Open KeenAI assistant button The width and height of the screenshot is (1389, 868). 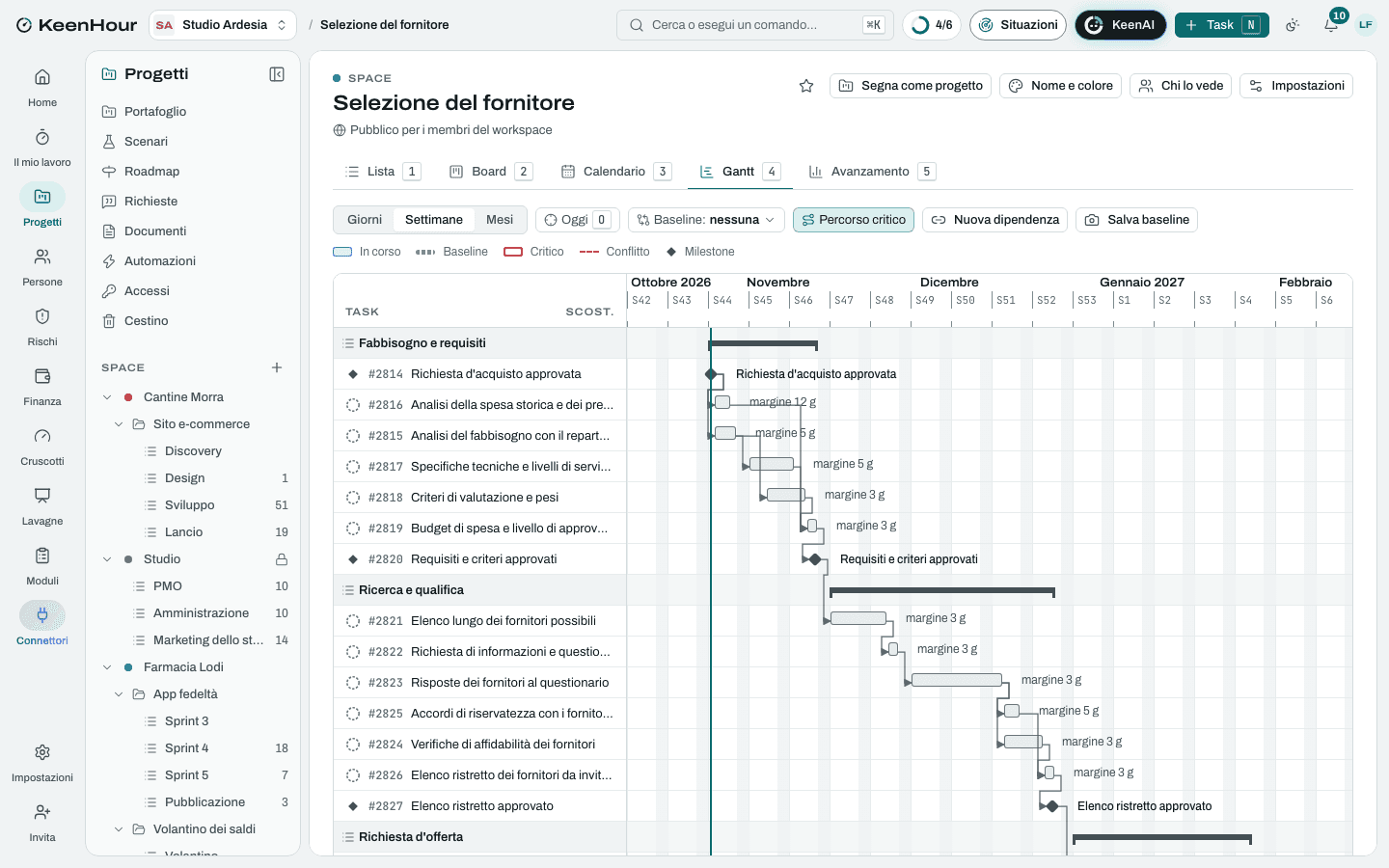point(1121,25)
